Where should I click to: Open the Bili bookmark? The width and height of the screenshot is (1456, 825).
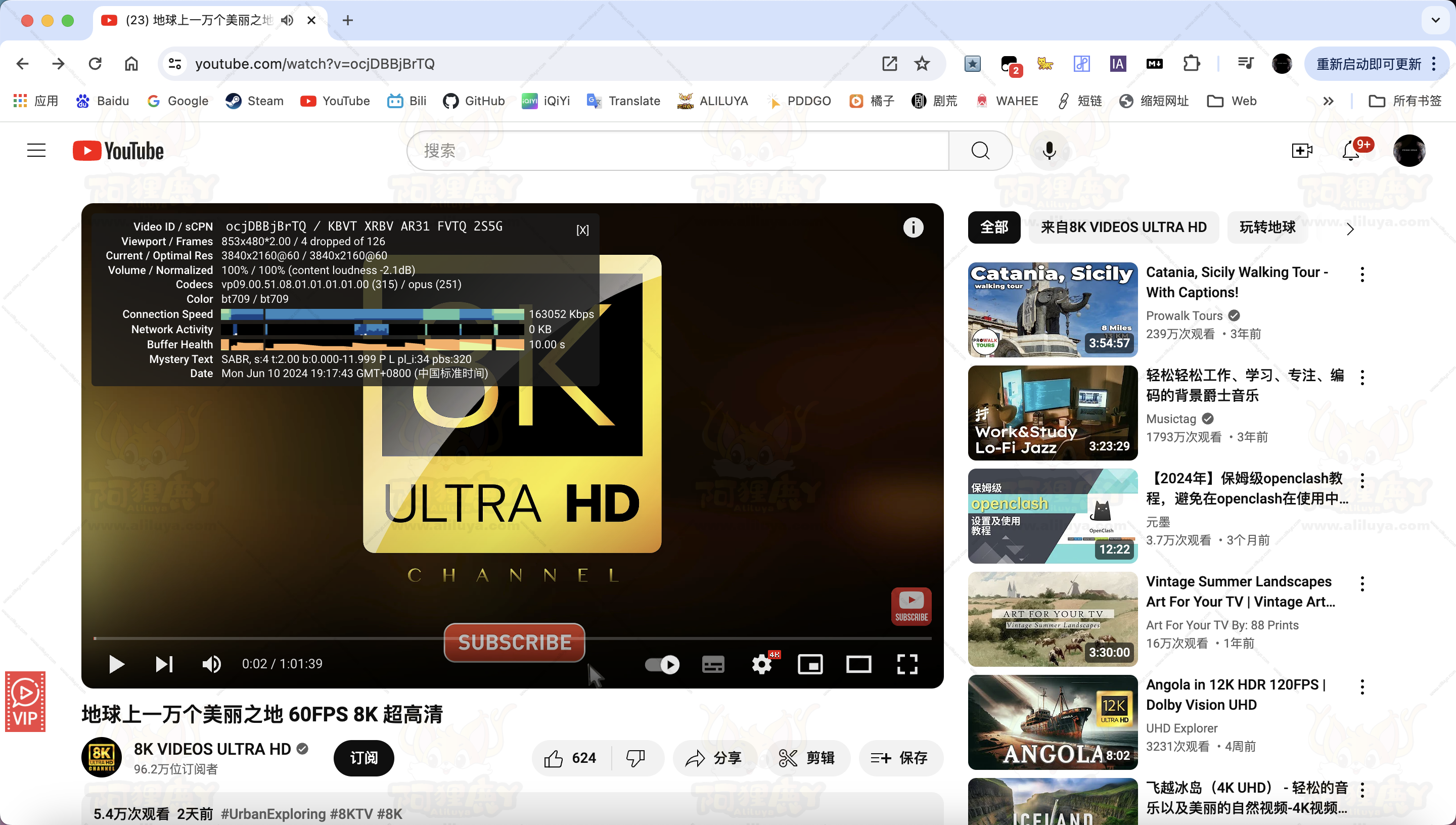pos(407,102)
